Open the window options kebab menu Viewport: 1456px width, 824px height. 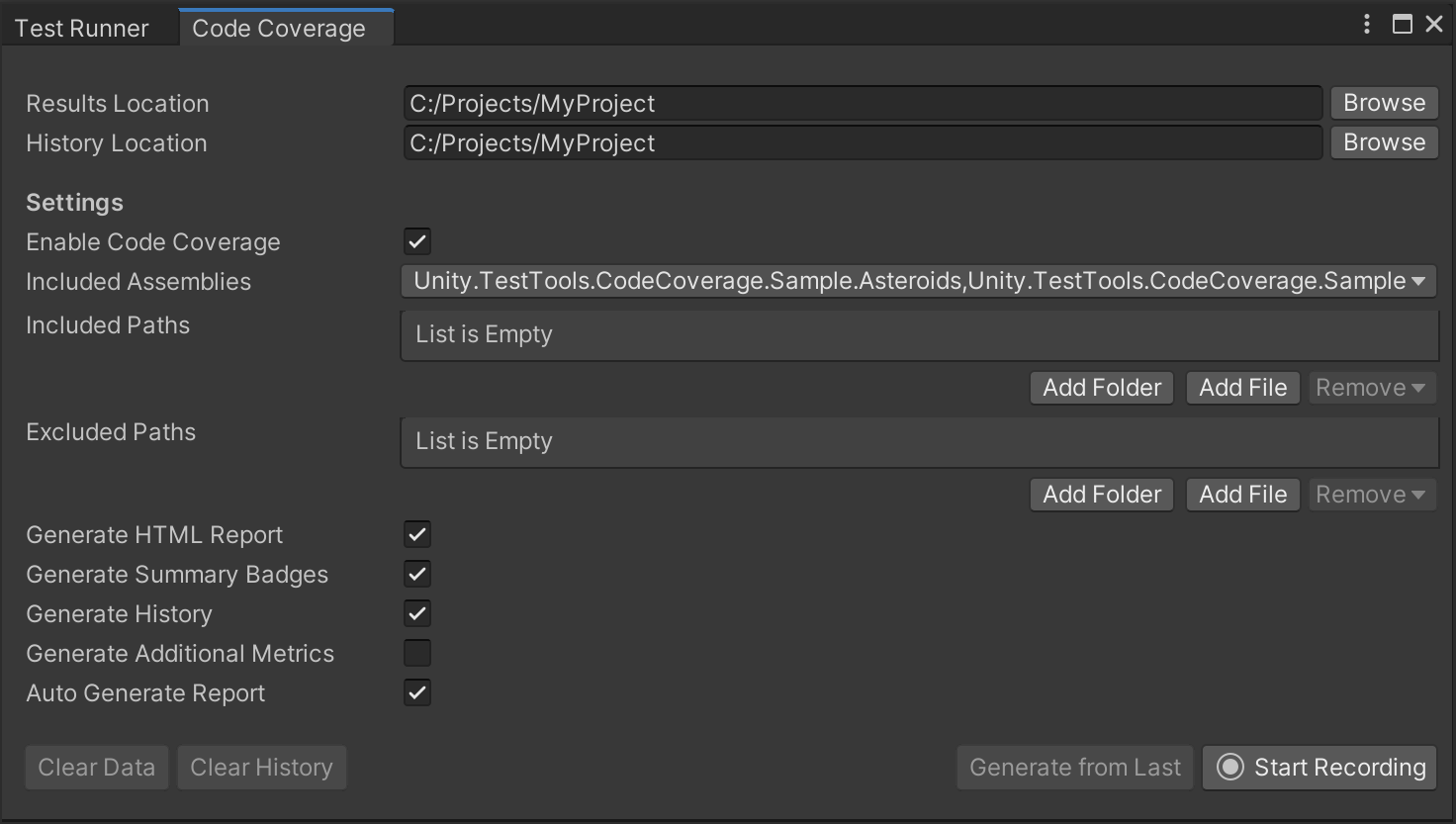(1366, 24)
